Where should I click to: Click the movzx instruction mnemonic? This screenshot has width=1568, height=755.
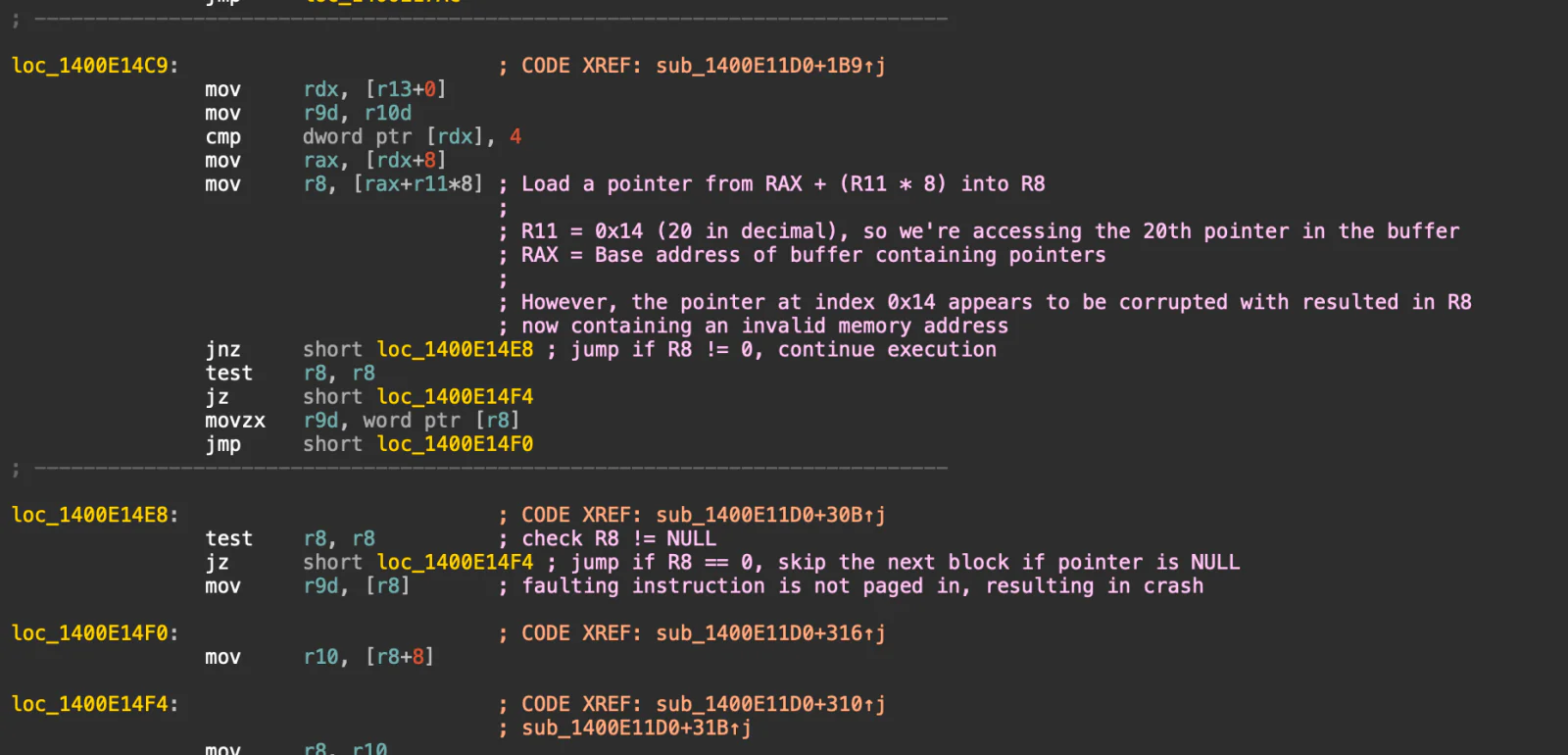tap(235, 421)
